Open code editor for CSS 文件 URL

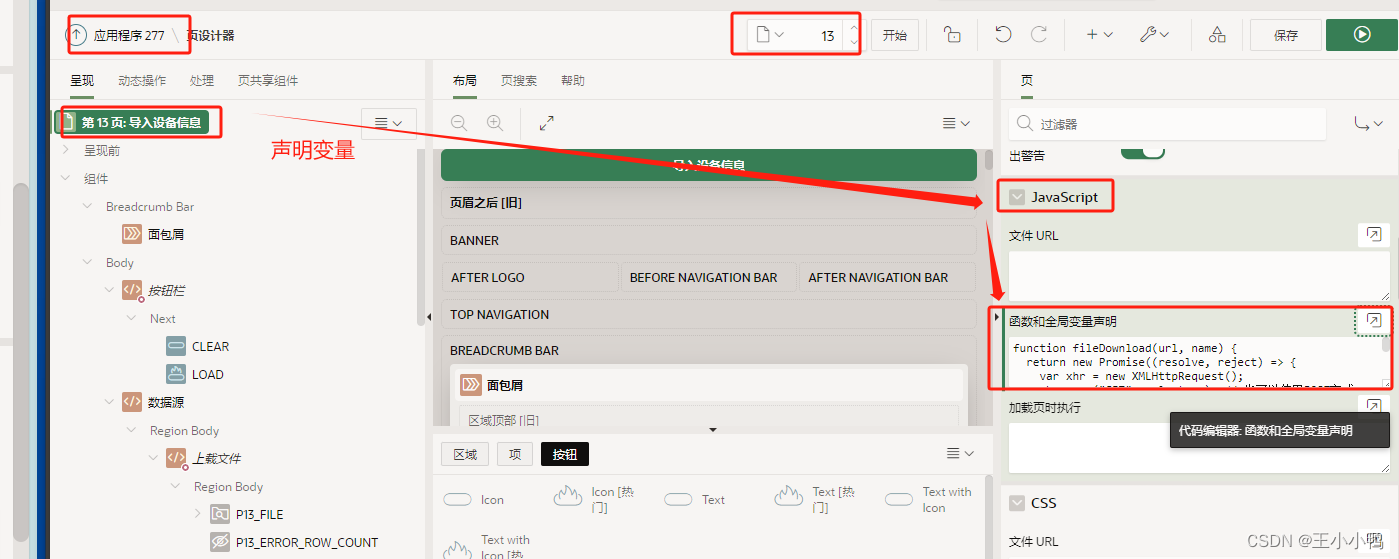tap(1374, 541)
